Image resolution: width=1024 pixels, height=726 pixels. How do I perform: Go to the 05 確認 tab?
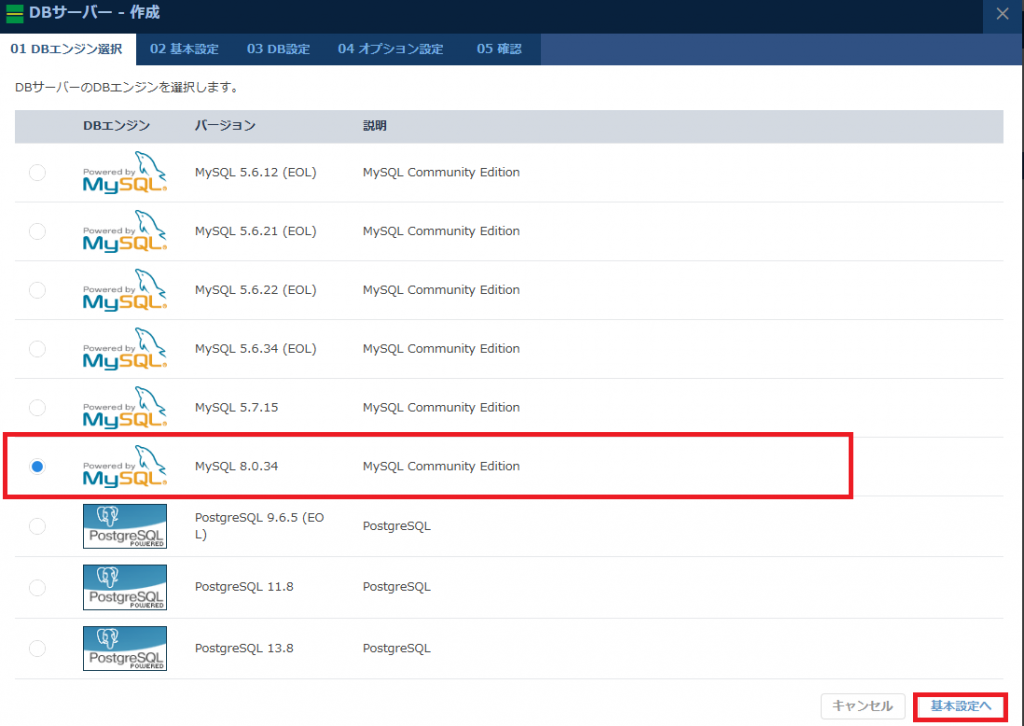click(x=499, y=49)
